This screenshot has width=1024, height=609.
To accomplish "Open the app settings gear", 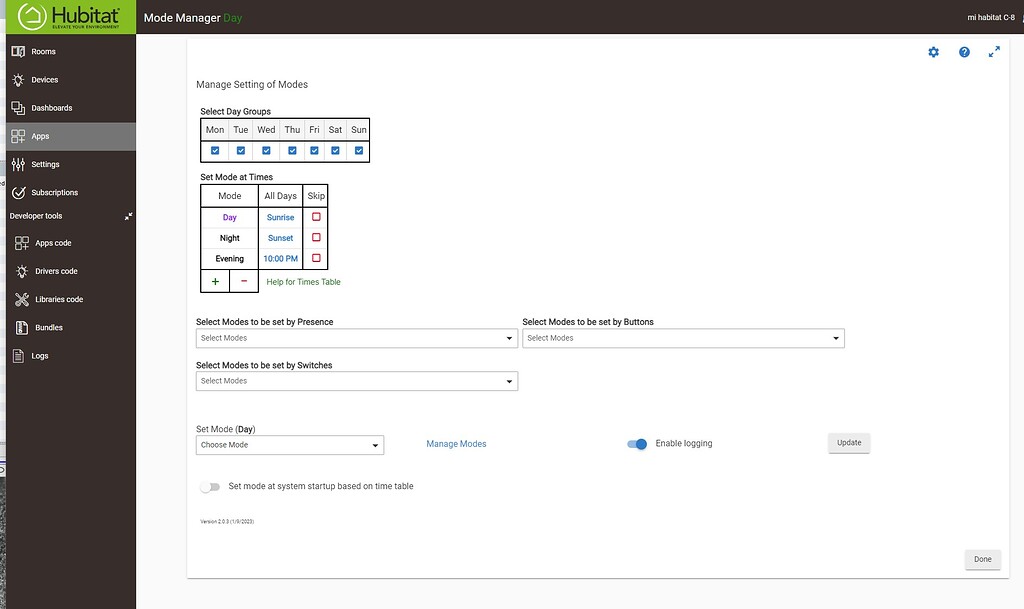I will (x=933, y=51).
